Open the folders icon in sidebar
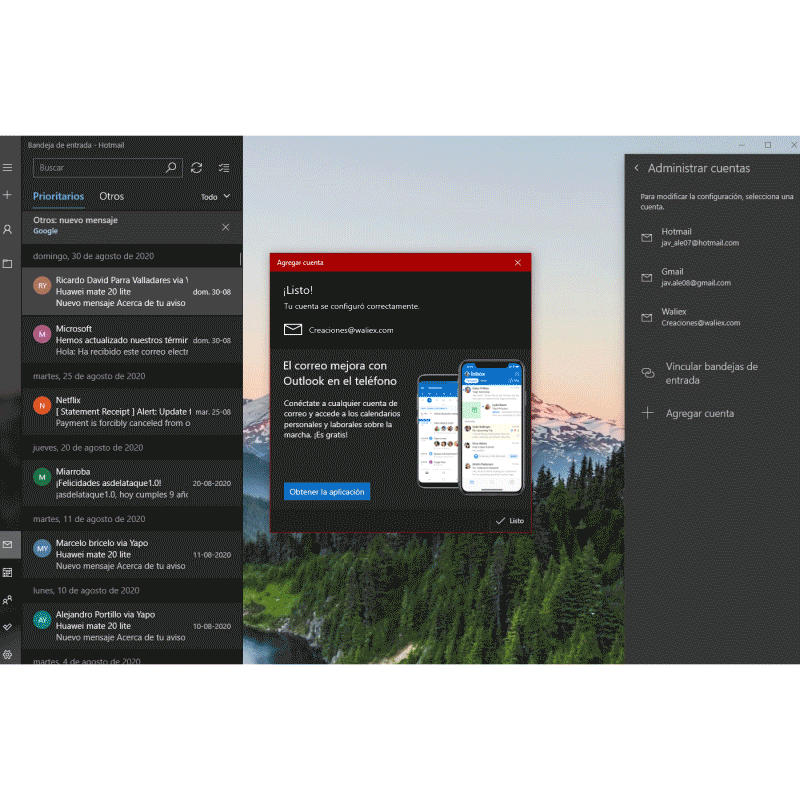Screen dimensions: 800x800 point(8,264)
